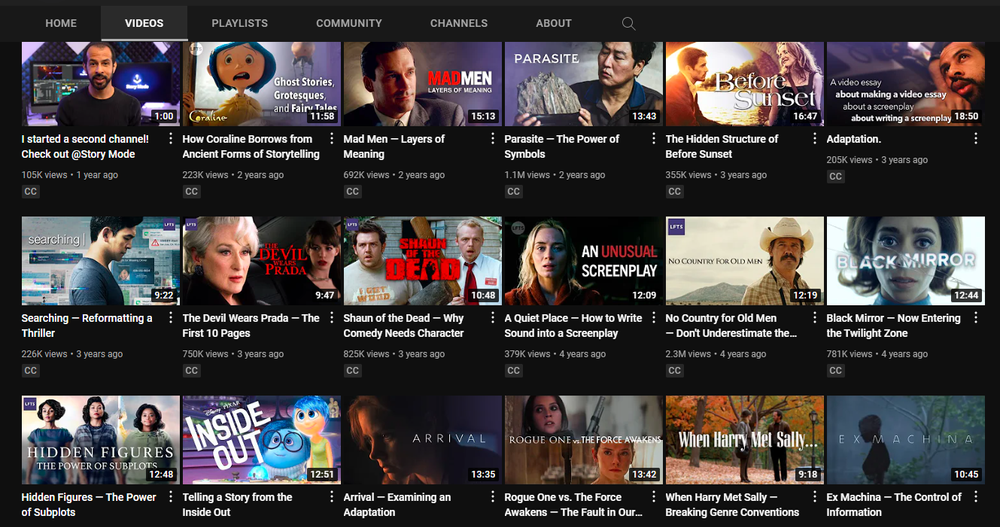Open options menu for When Harry Met Sally video
The height and width of the screenshot is (527, 1000).
point(814,496)
